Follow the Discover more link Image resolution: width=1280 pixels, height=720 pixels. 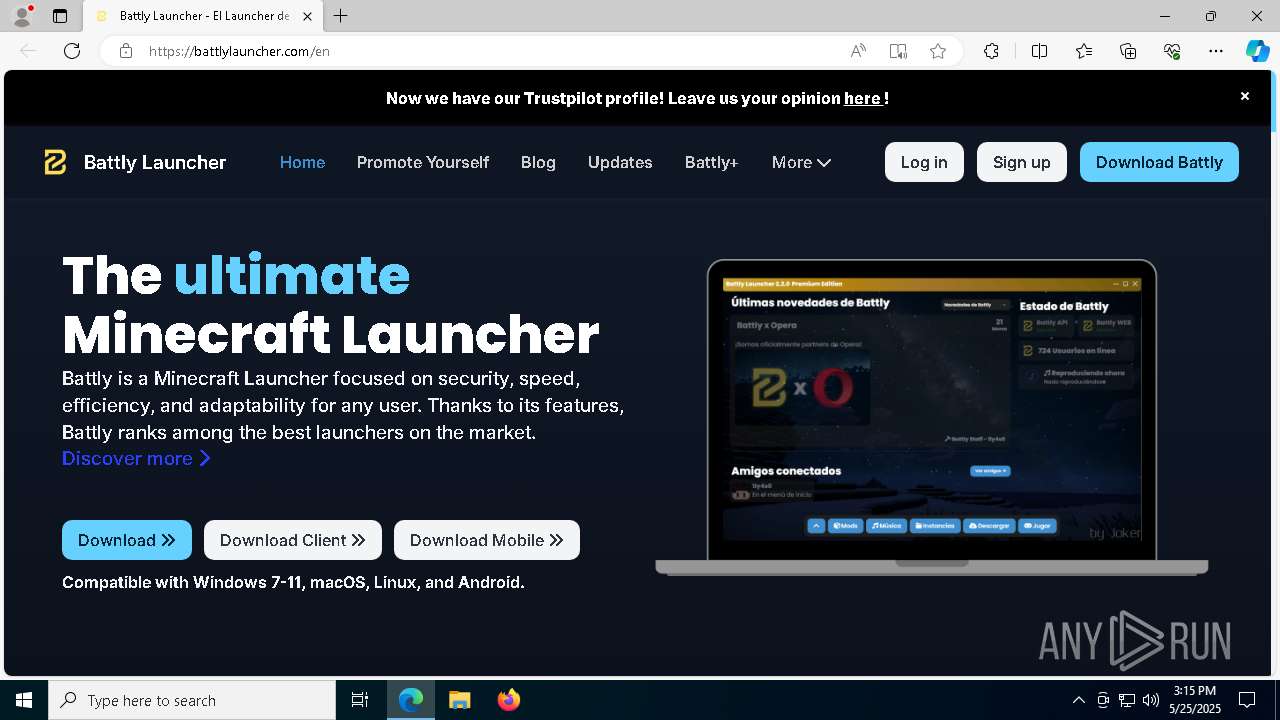pyautogui.click(x=136, y=458)
